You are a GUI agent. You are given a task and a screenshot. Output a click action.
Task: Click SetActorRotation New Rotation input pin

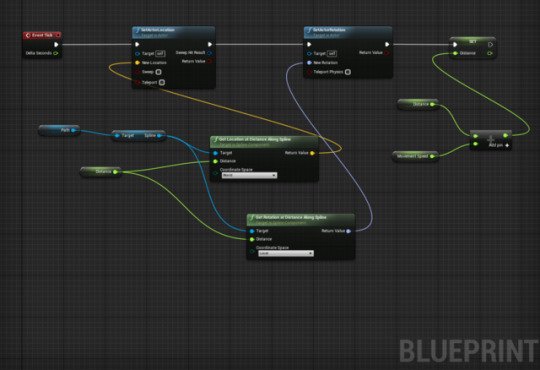pyautogui.click(x=309, y=63)
